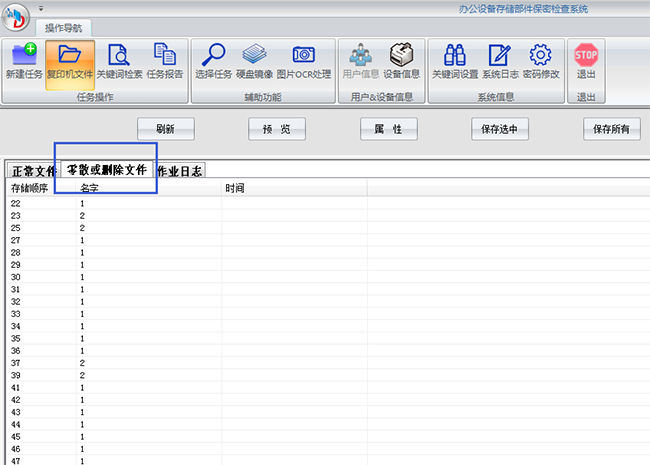The height and width of the screenshot is (465, 650).
Task: Click 选择任务 magnifier icon
Action: pyautogui.click(x=213, y=62)
